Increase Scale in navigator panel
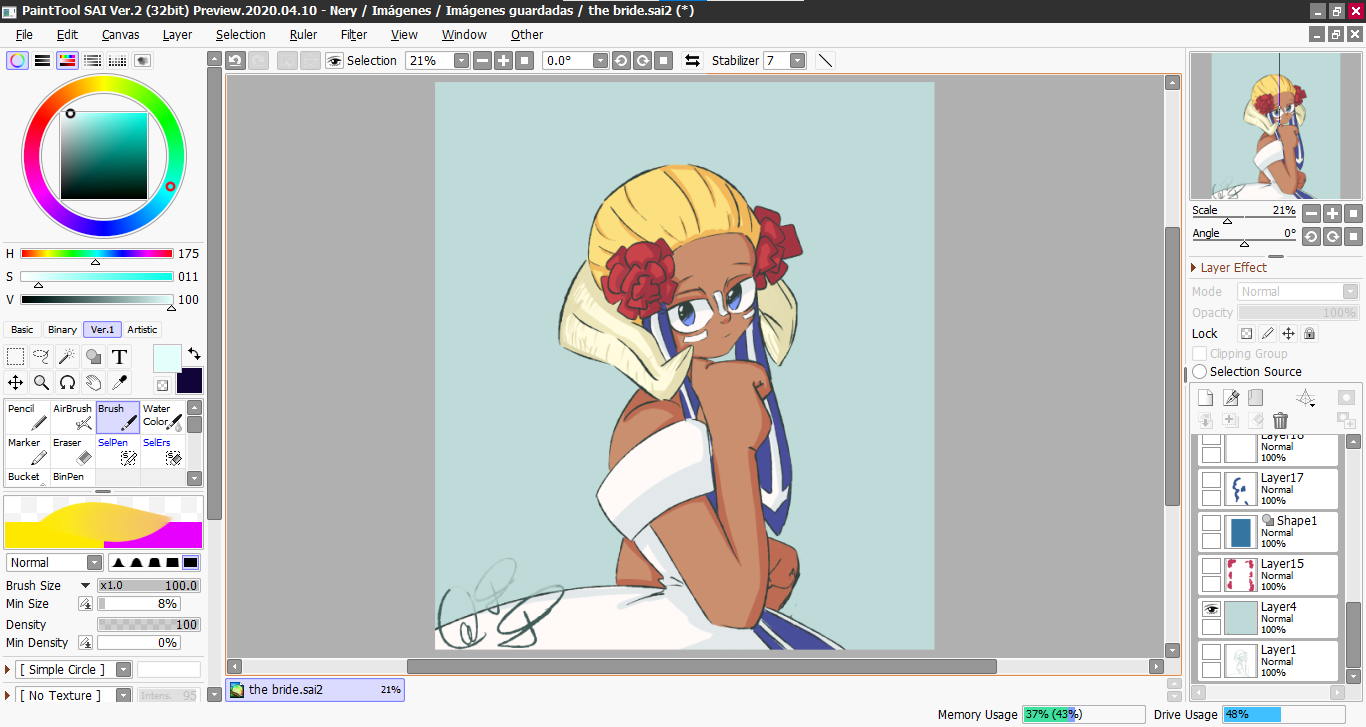1366x727 pixels. tap(1332, 213)
